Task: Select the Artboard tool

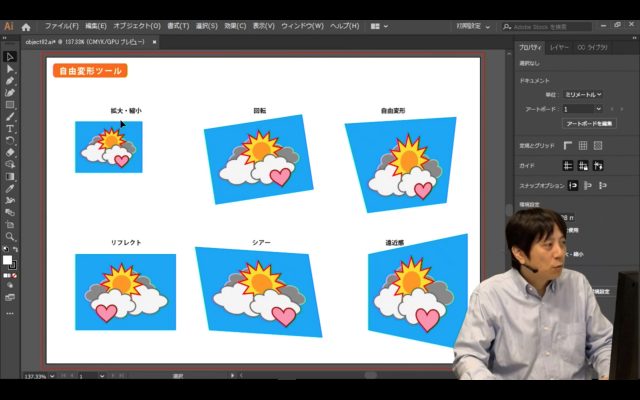Action: 10,224
